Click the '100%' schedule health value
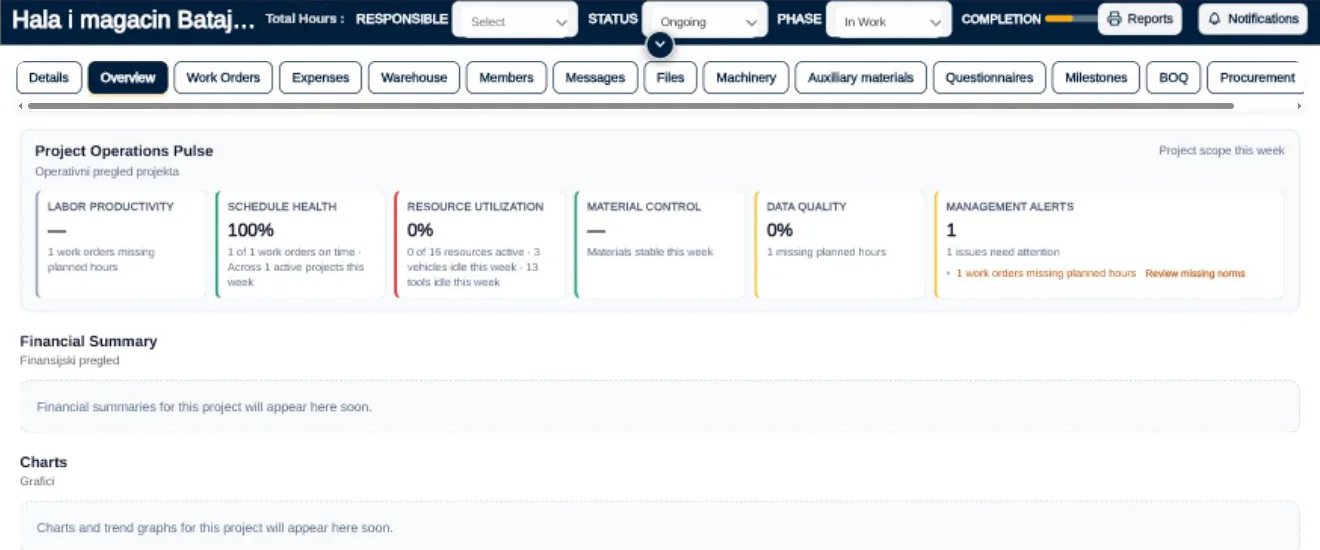 [250, 230]
